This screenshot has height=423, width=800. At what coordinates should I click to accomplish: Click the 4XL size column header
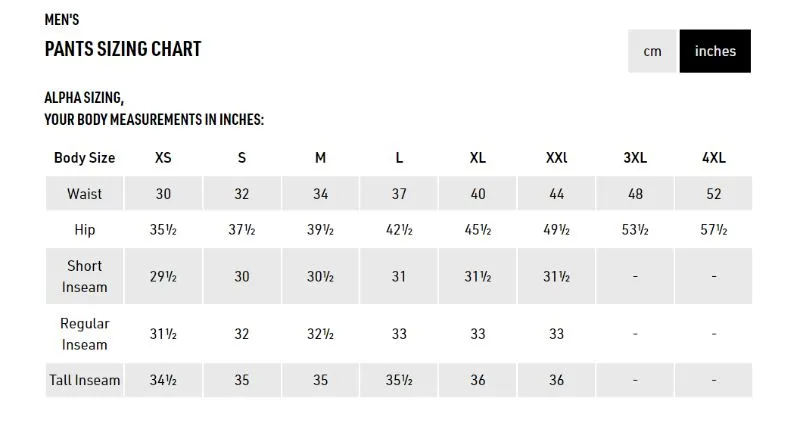[714, 158]
